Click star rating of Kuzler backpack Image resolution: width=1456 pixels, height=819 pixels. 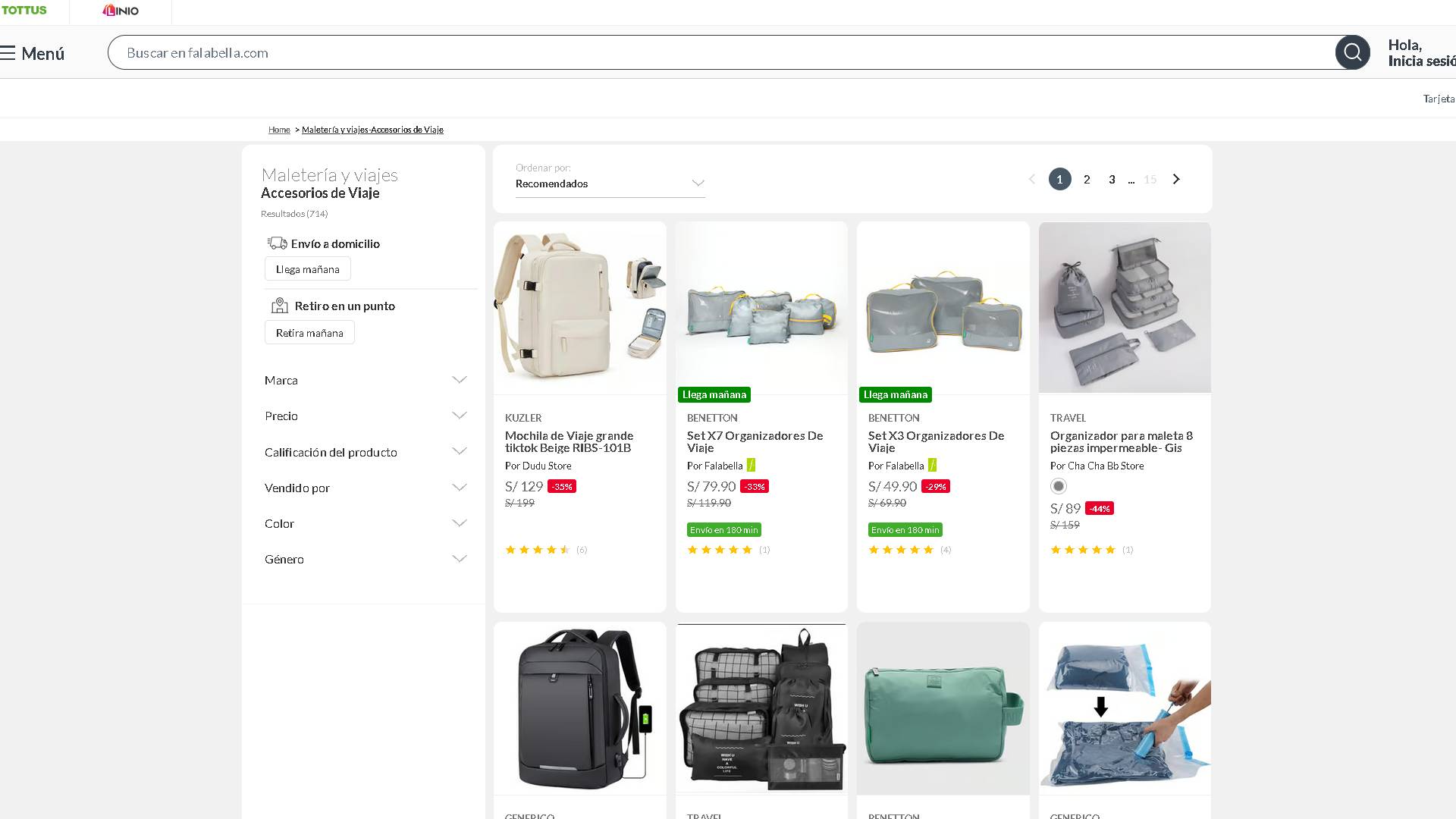(x=538, y=550)
